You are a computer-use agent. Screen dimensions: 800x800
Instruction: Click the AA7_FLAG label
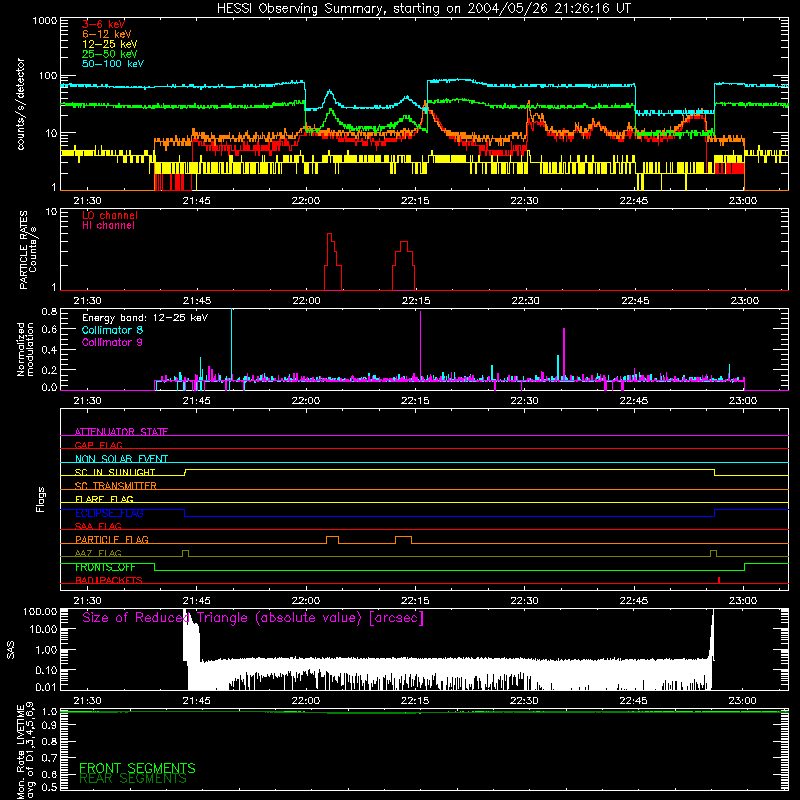(98, 553)
